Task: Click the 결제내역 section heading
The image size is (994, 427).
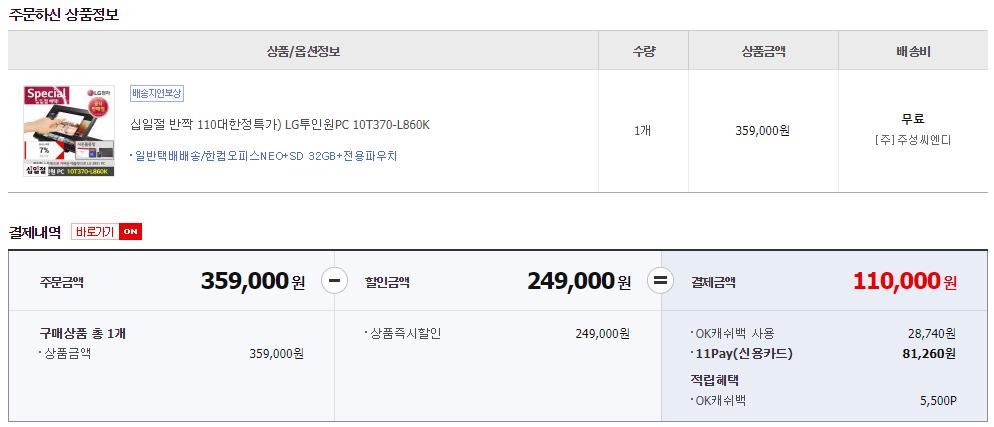Action: pos(35,232)
